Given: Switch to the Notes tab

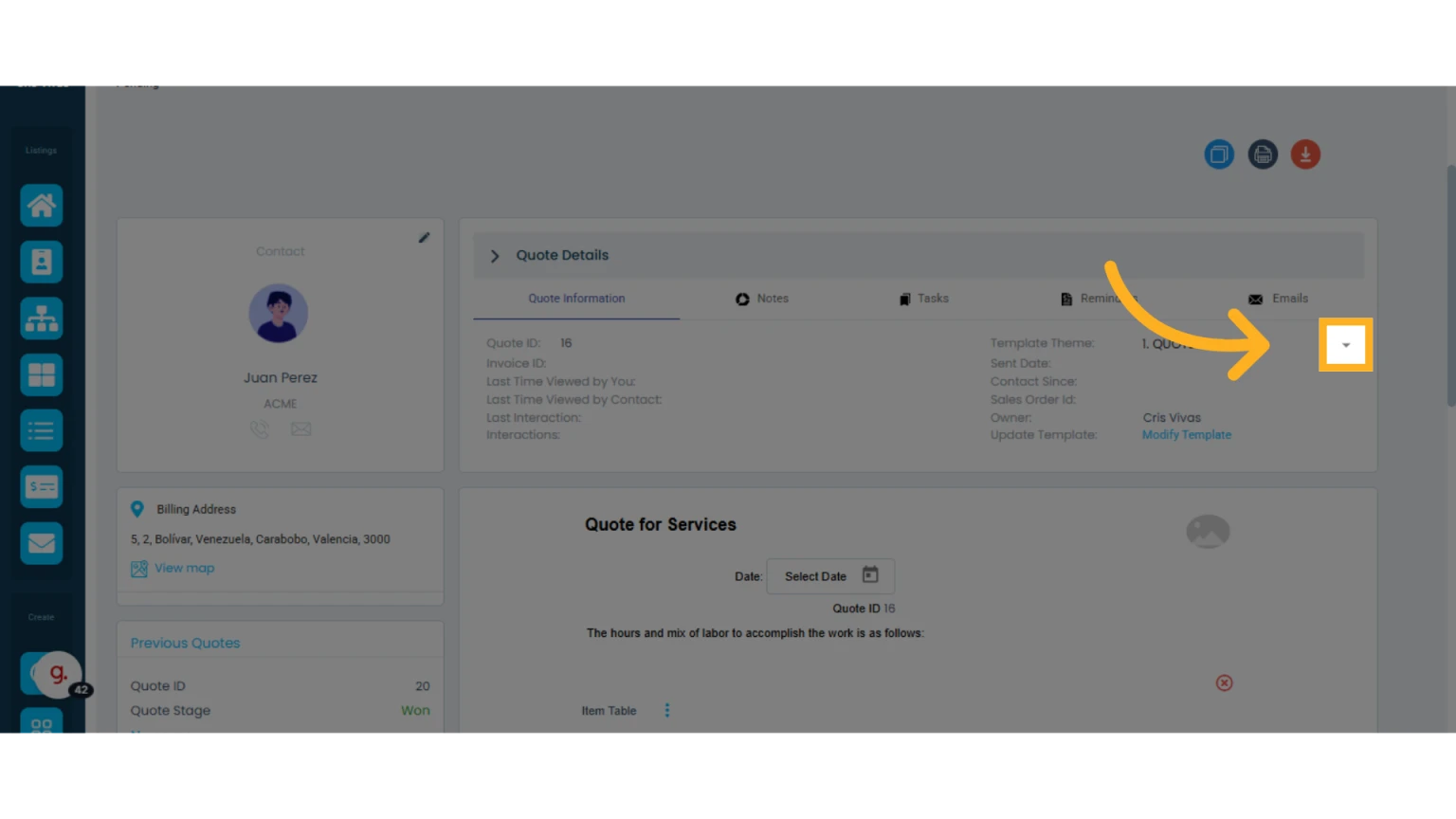Looking at the screenshot, I should [762, 299].
